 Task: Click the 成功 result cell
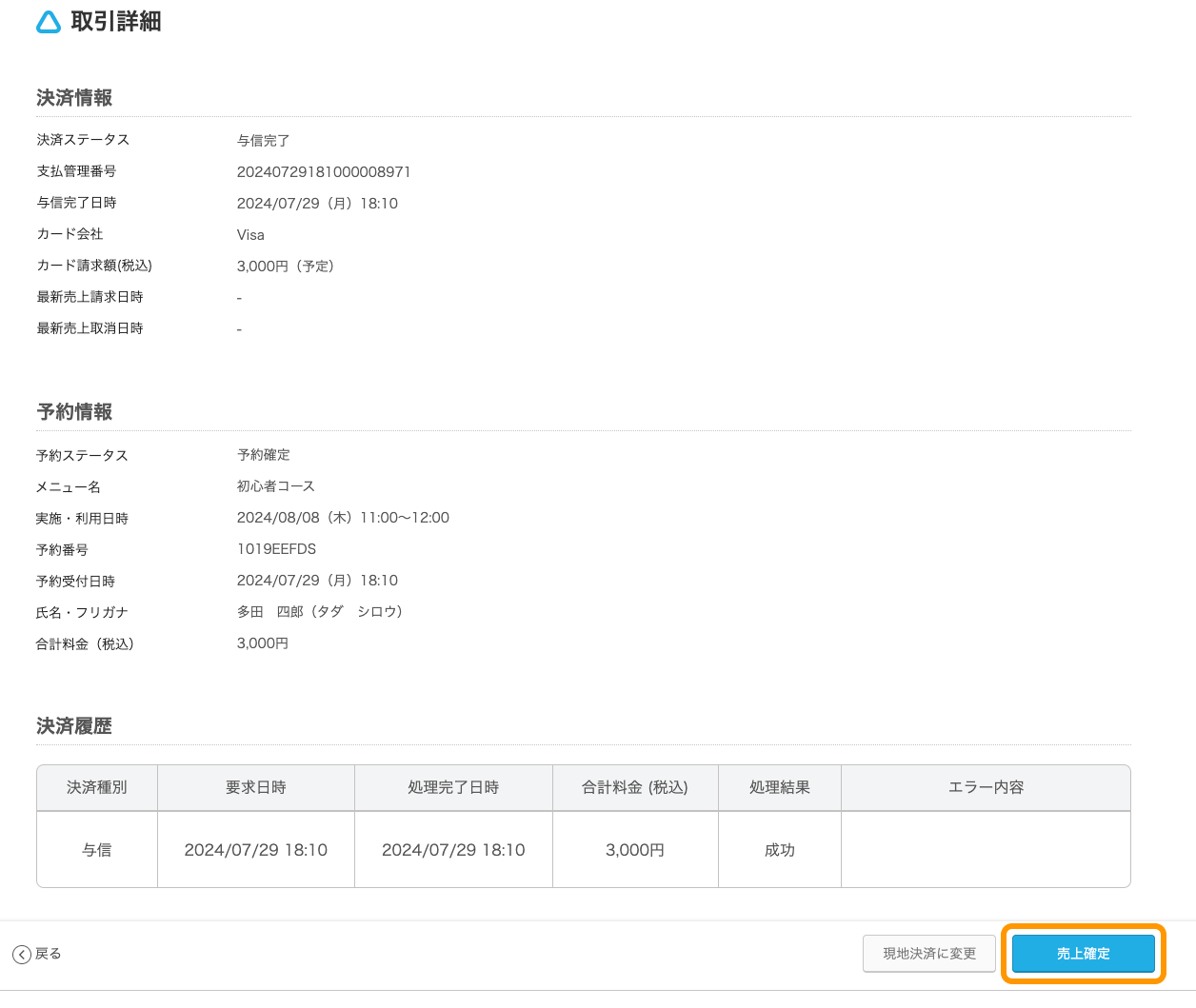click(x=780, y=850)
